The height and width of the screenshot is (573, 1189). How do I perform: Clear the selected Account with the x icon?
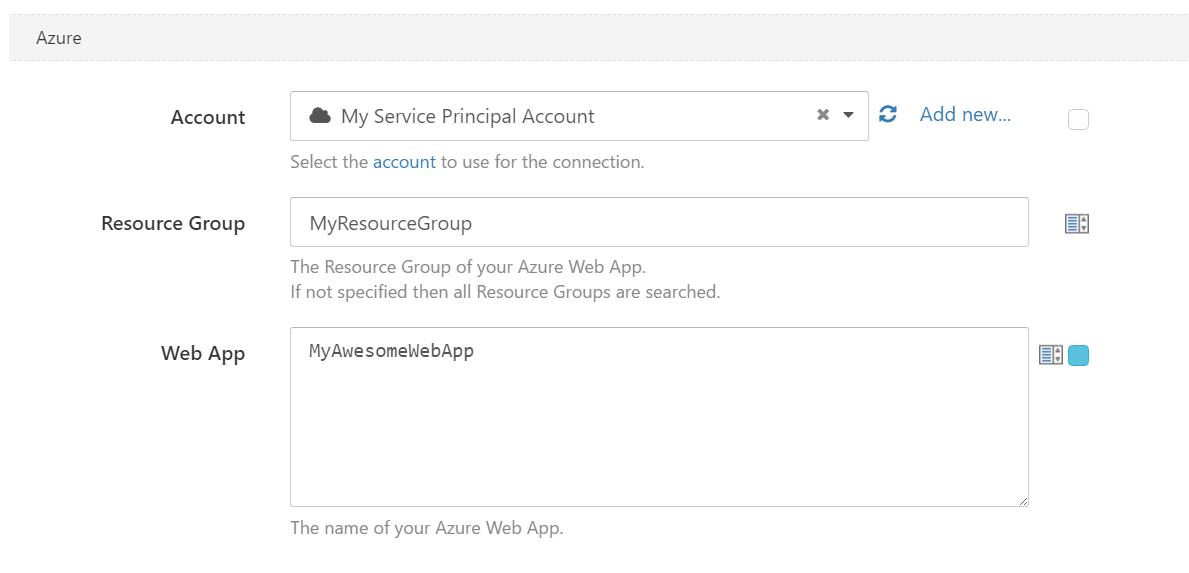click(823, 115)
